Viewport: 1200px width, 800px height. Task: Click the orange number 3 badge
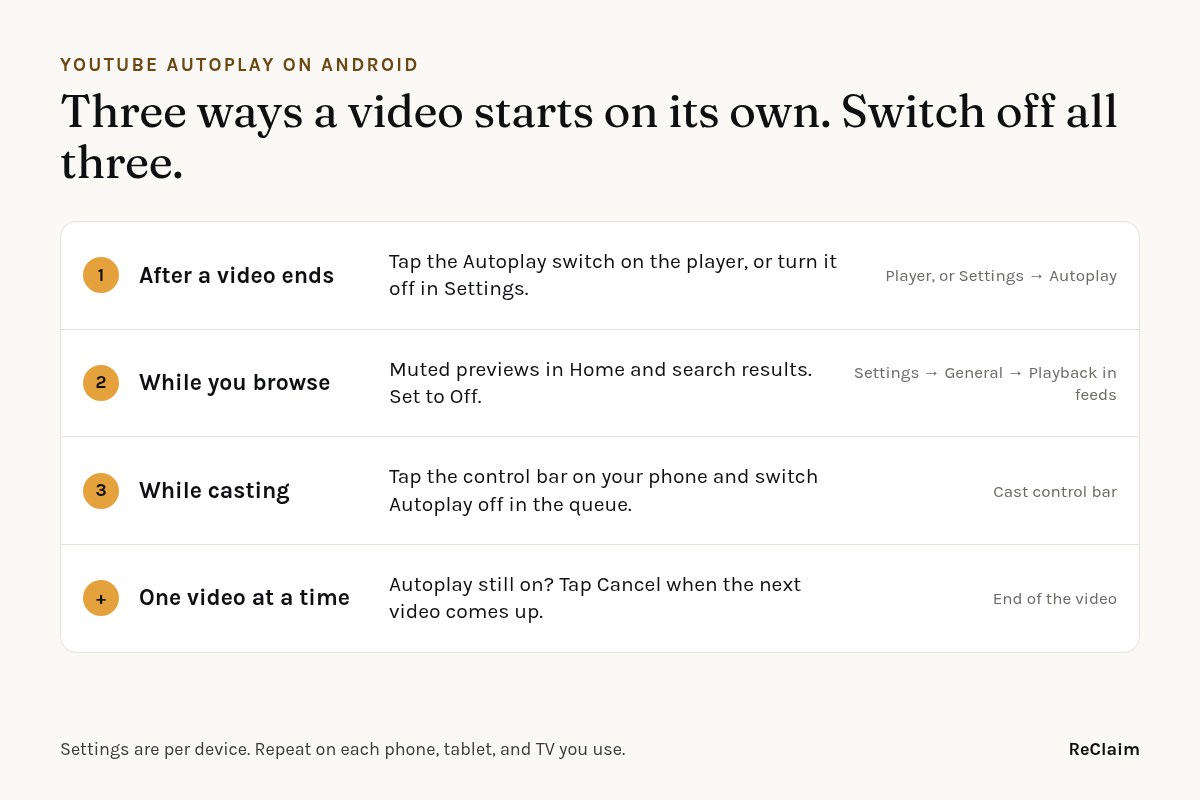[x=101, y=491]
